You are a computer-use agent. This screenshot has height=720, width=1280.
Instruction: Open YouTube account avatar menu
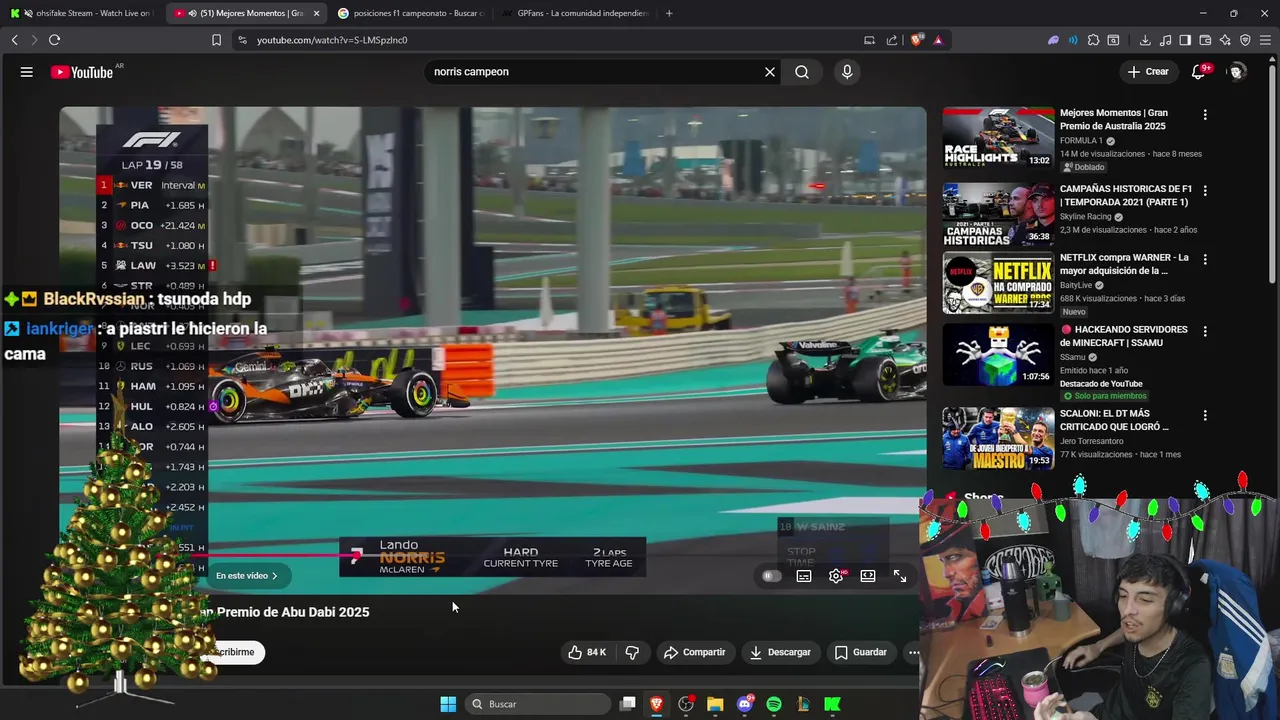coord(1237,72)
